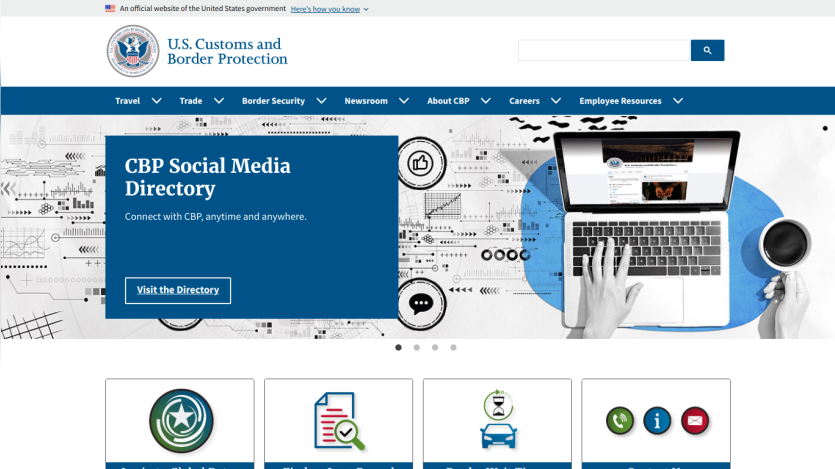Expand the Border Security menu chevron
Image resolution: width=835 pixels, height=469 pixels.
pyautogui.click(x=322, y=101)
